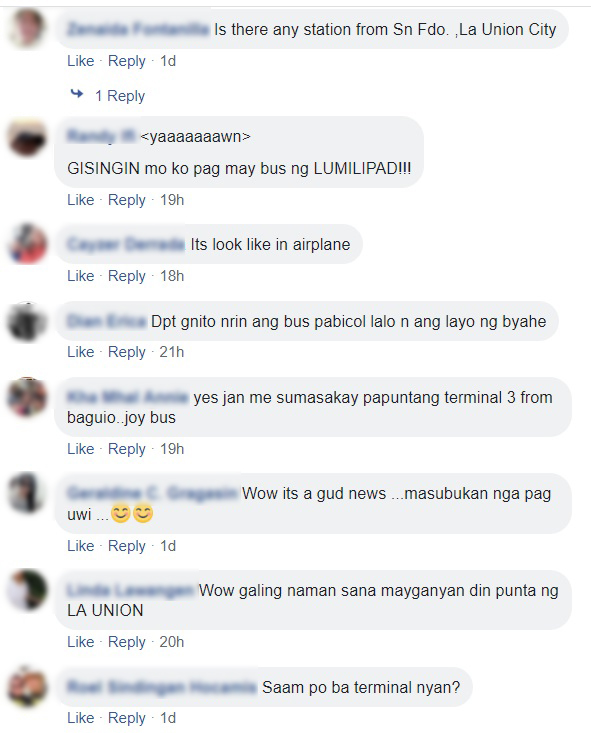Viewport: 591px width, 733px height.
Task: Open avatar beside 'gud news' comment
Action: (27, 493)
